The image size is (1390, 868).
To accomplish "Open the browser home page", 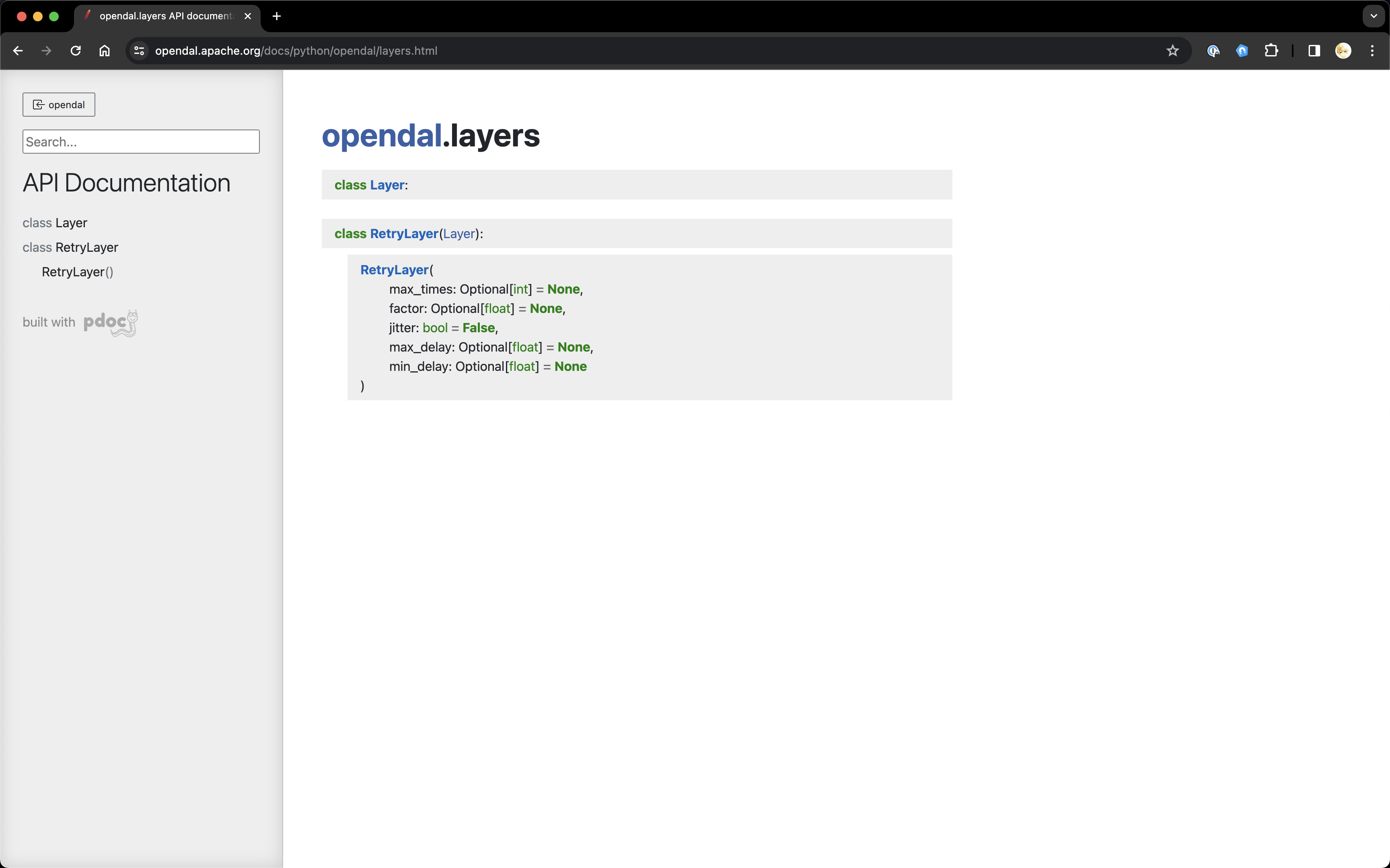I will click(105, 51).
